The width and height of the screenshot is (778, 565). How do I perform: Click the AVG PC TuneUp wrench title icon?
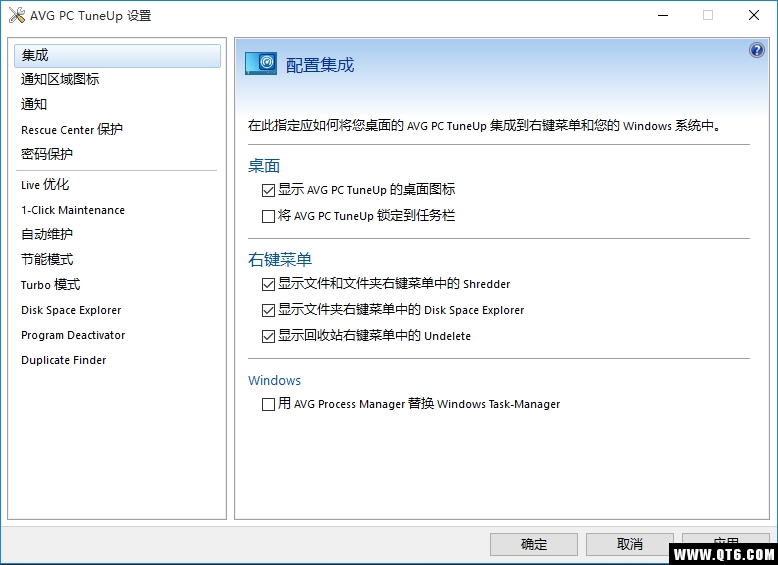pos(16,15)
